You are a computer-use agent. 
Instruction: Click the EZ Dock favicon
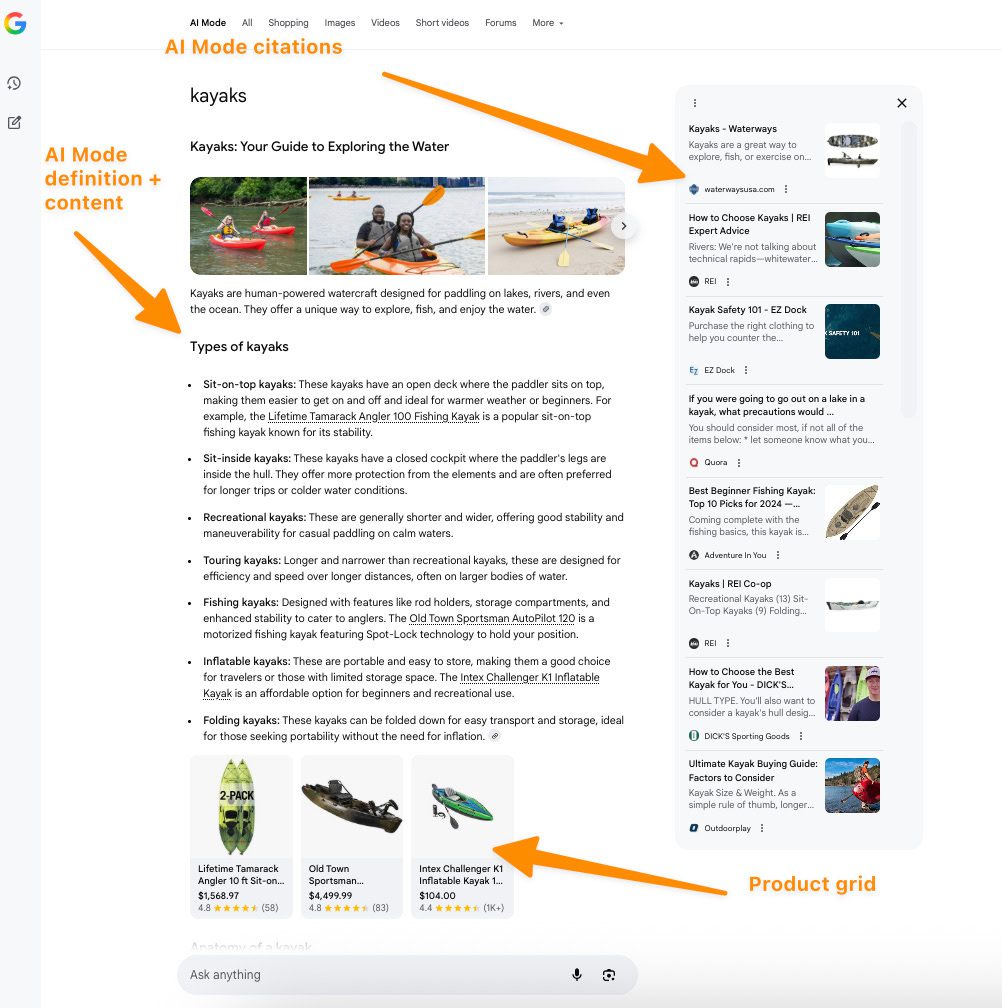(693, 370)
